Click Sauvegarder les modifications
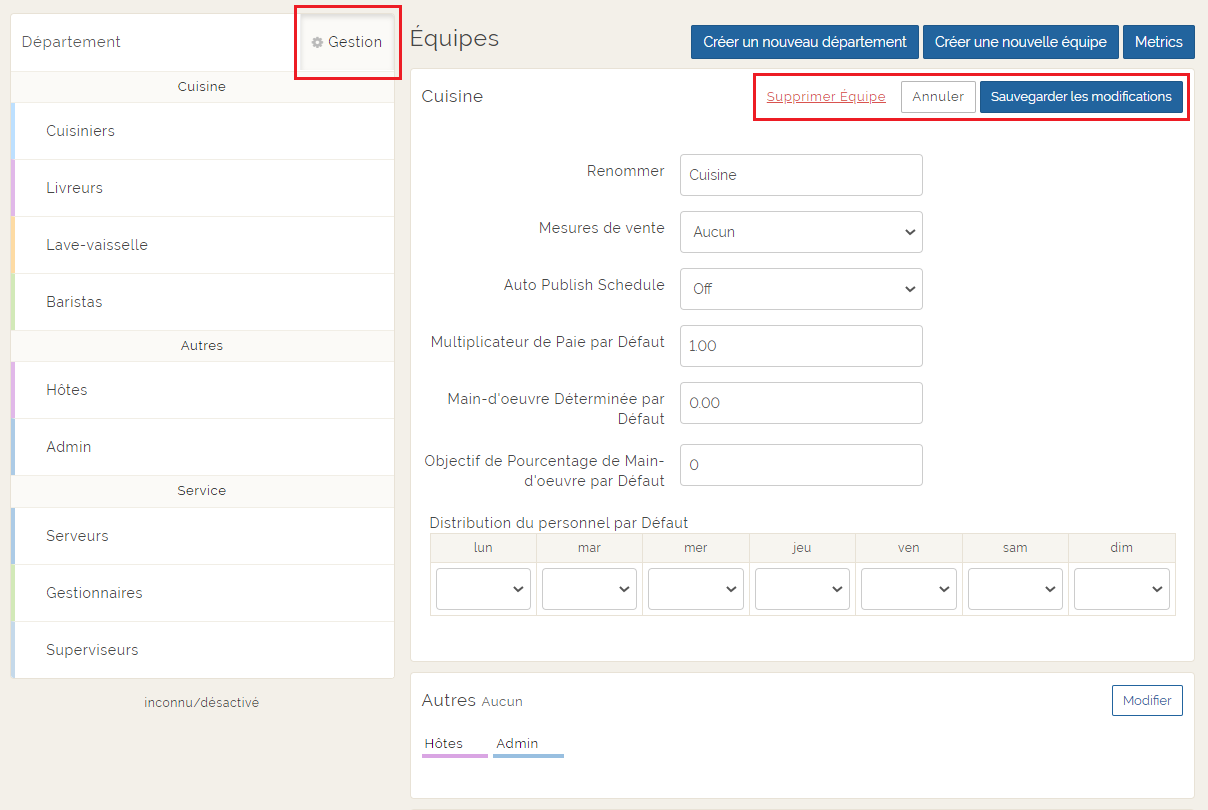1208x810 pixels. point(1081,97)
